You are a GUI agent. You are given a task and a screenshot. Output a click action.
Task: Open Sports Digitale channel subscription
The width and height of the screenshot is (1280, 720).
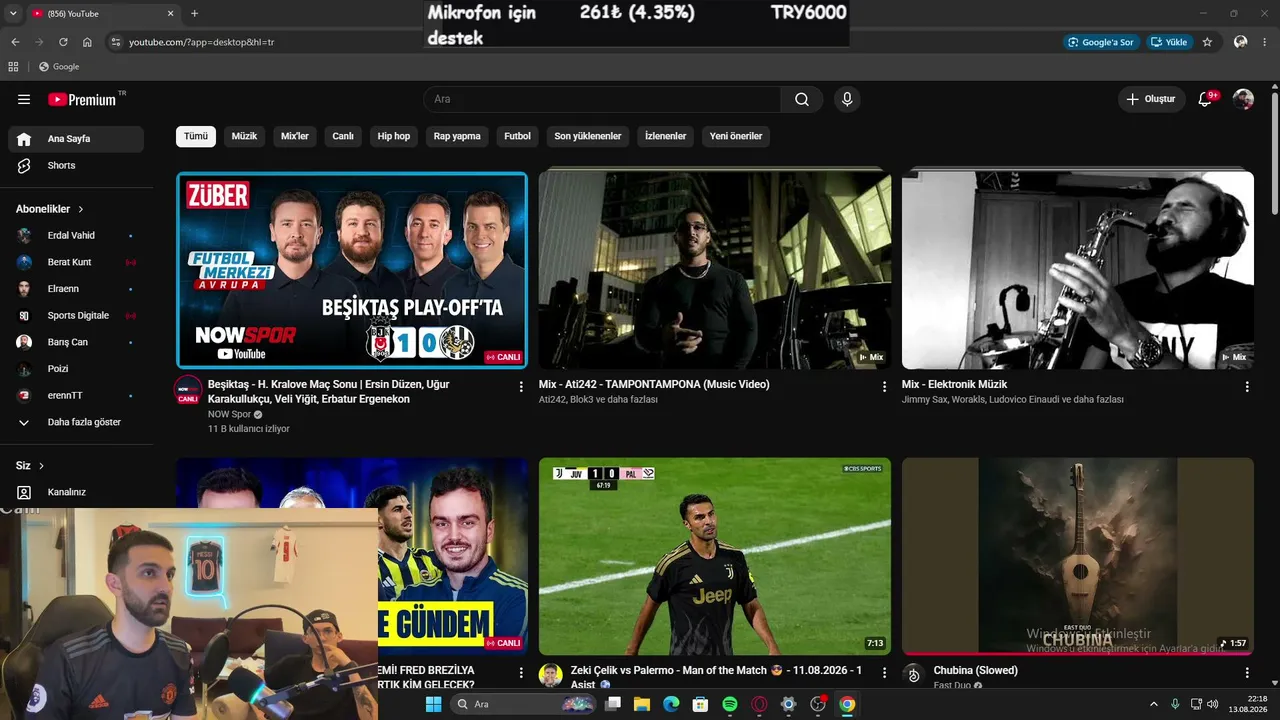(x=76, y=316)
